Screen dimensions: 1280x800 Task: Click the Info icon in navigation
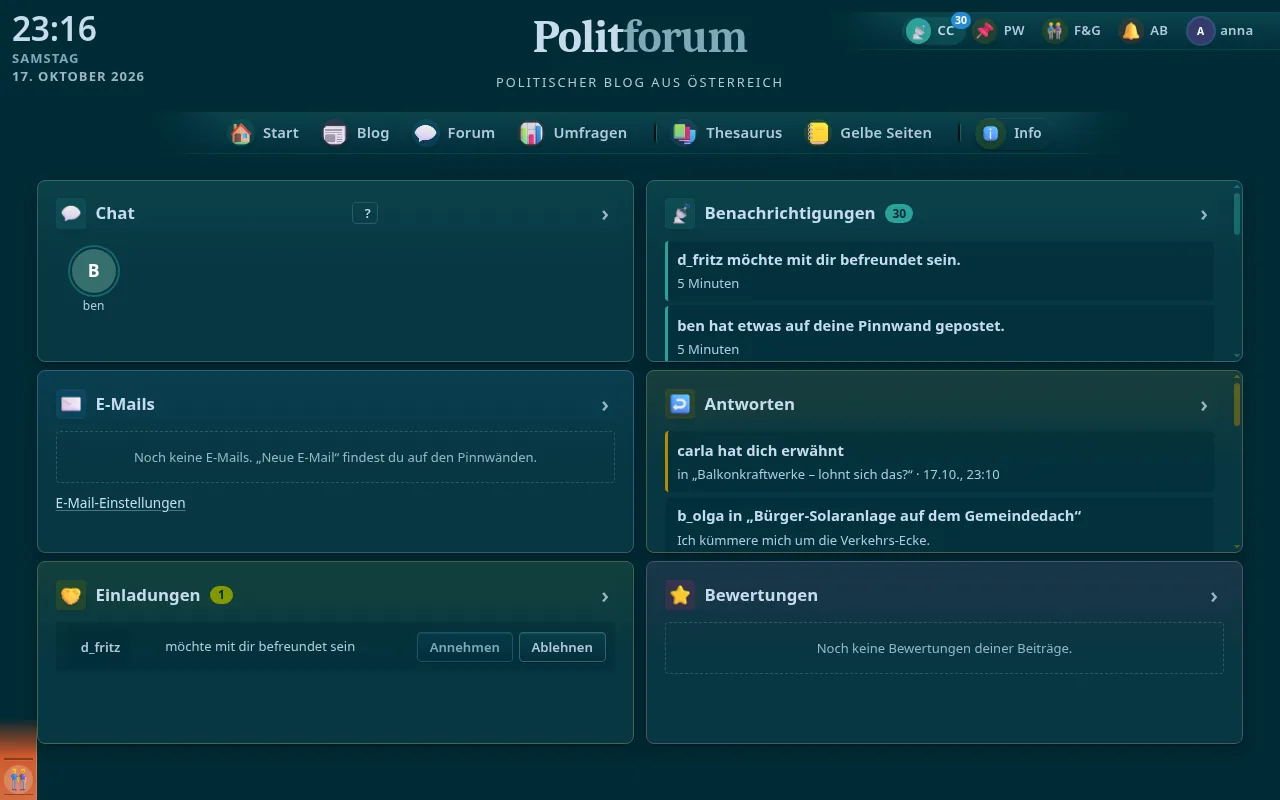tap(991, 133)
